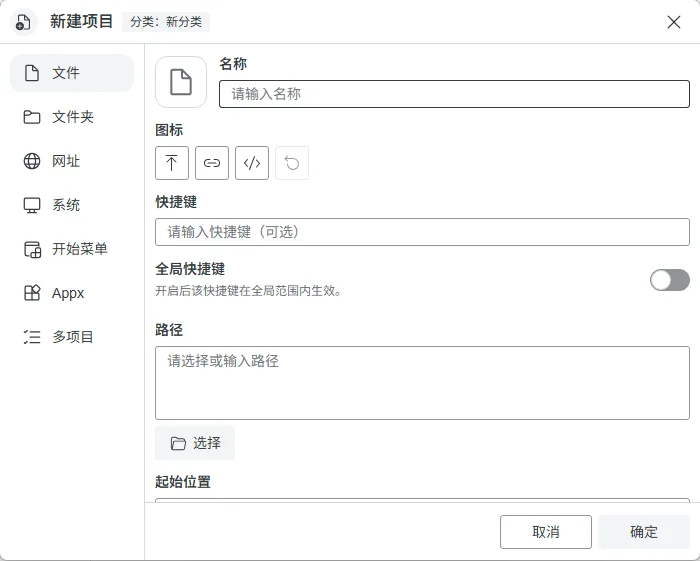Select the 开始菜单 item type
Viewport: 700px width, 561px height.
(x=72, y=249)
